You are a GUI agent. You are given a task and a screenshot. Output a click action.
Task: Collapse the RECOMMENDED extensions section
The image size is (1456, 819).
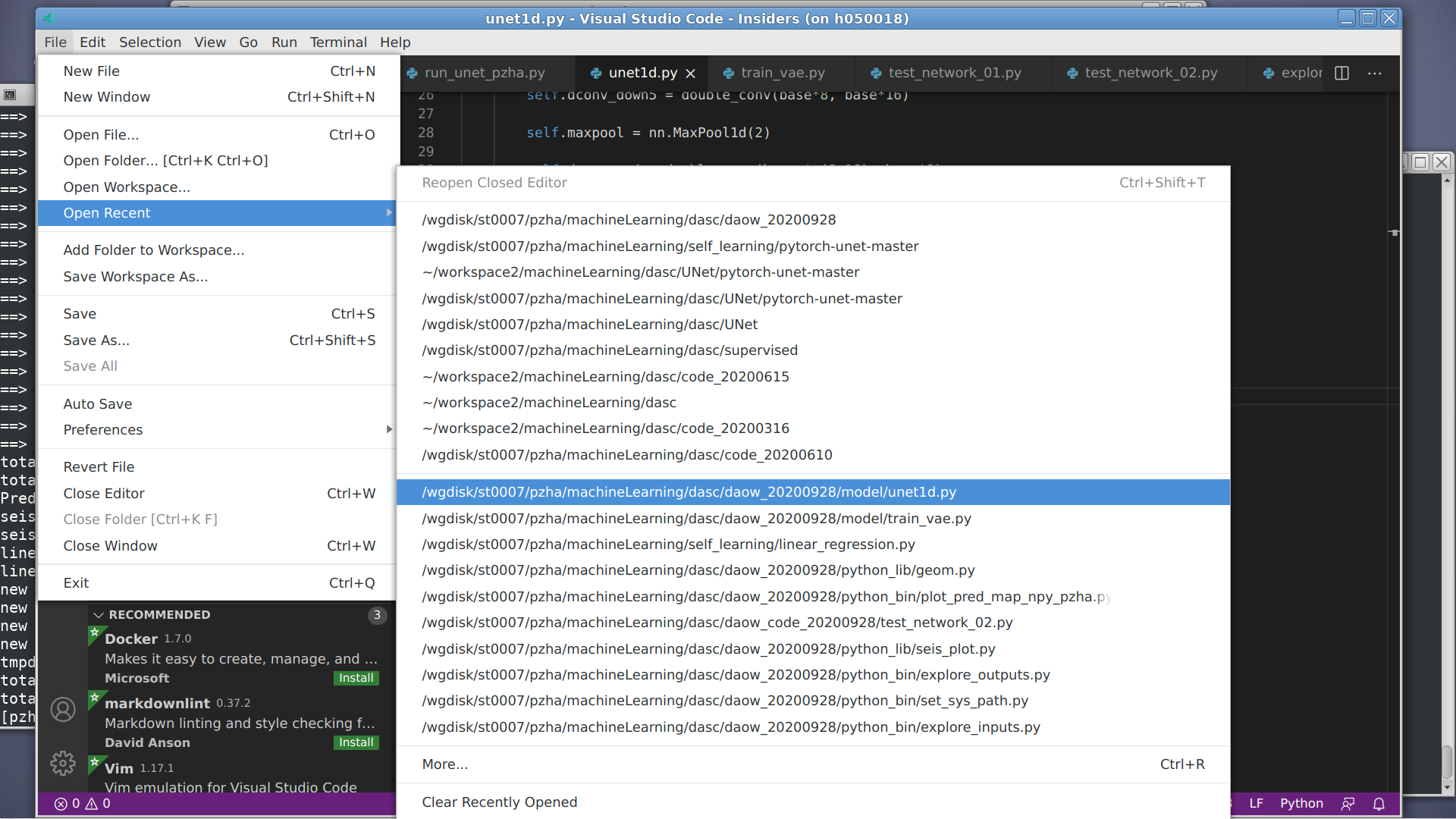pos(99,615)
